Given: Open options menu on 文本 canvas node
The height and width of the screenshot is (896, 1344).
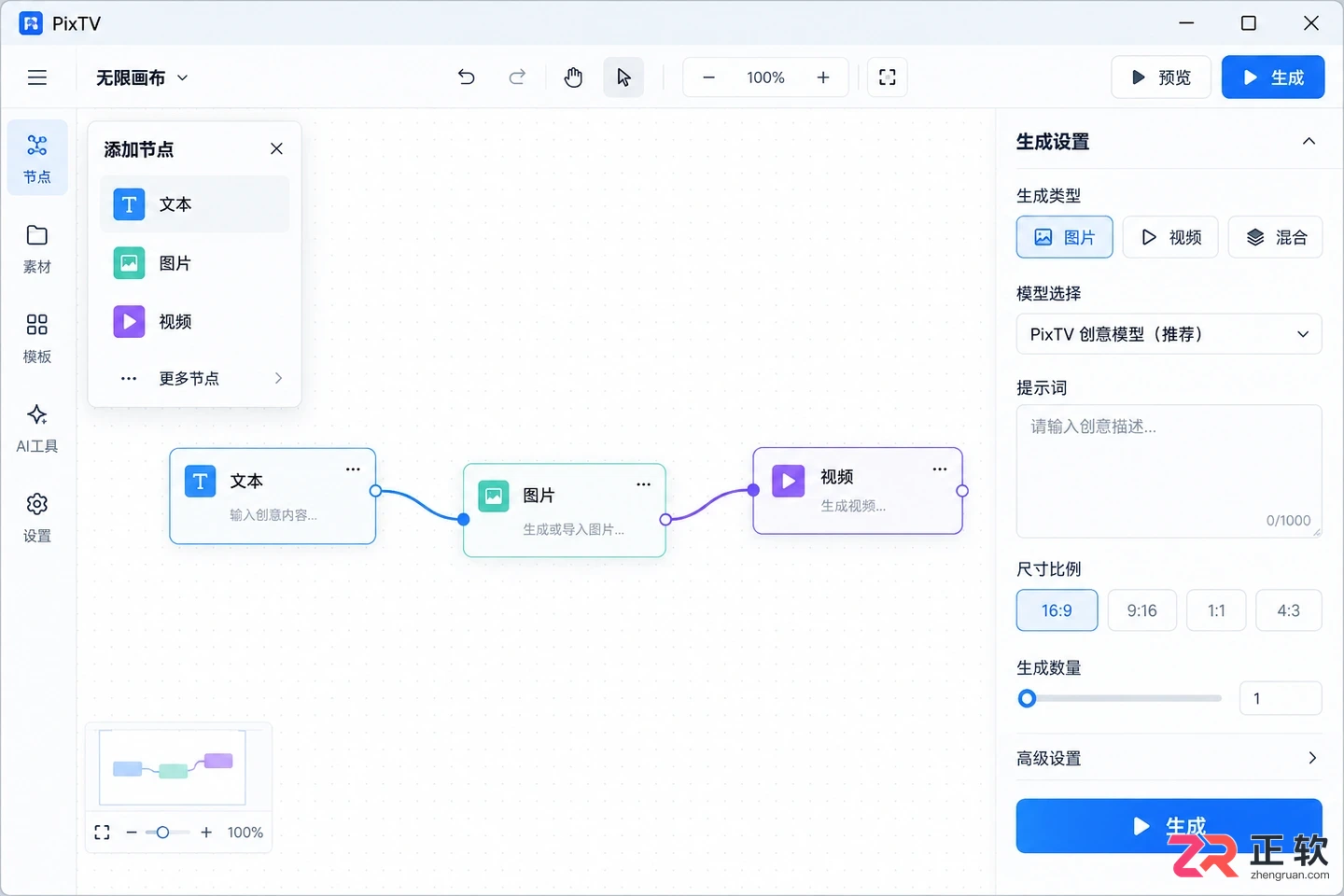Looking at the screenshot, I should 353,469.
